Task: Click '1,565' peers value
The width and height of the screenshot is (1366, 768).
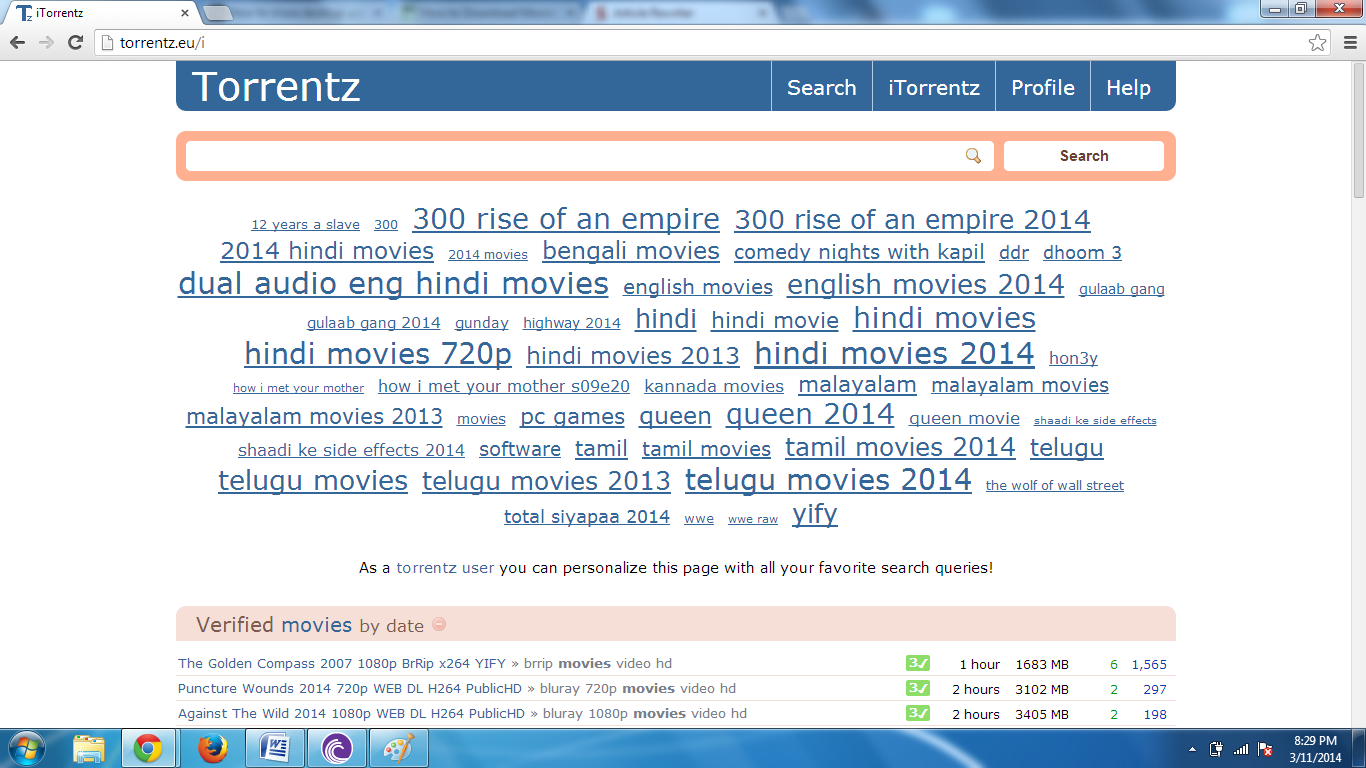Action: click(1149, 664)
